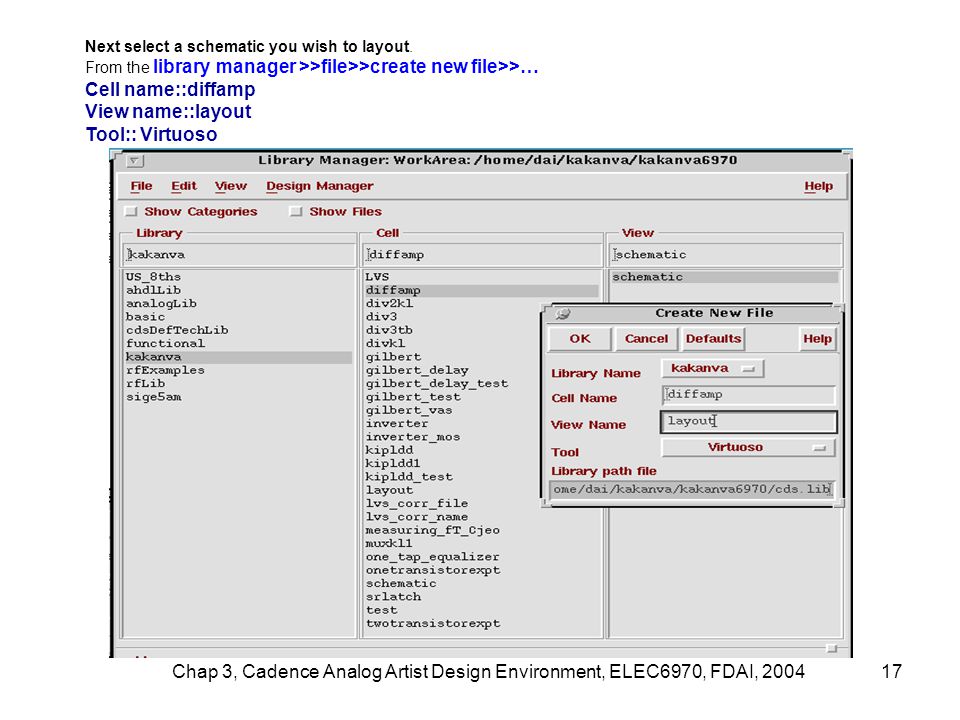Open the Edit menu
The width and height of the screenshot is (960, 720).
click(x=184, y=186)
